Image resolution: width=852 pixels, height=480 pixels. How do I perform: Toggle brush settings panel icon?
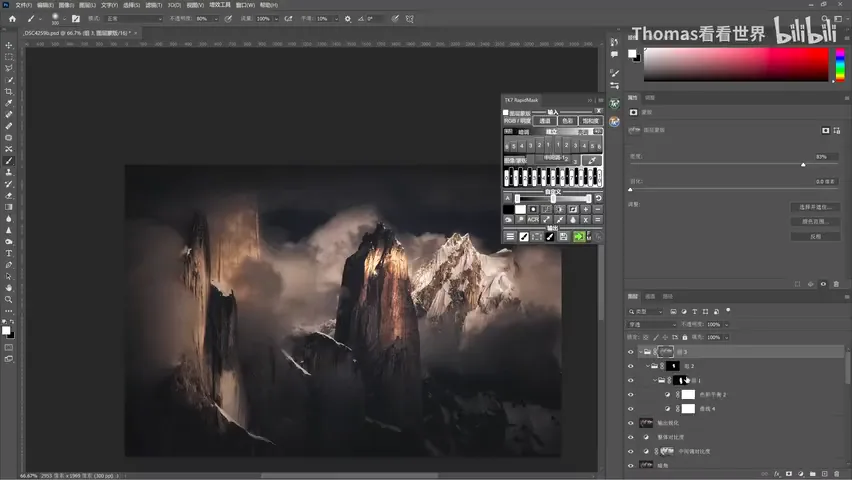point(76,18)
